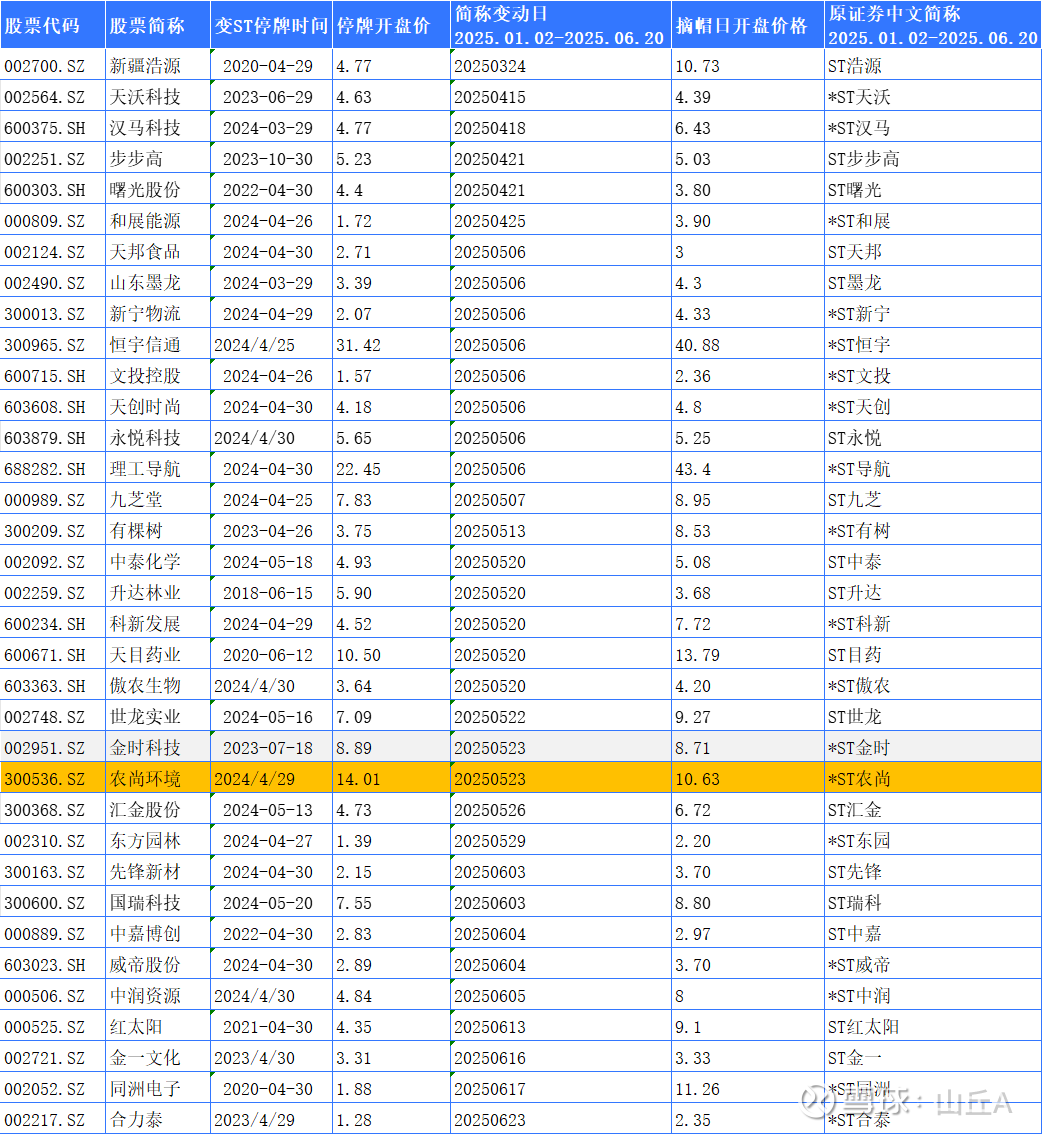Select the 傲农生物 cell

coord(158,686)
